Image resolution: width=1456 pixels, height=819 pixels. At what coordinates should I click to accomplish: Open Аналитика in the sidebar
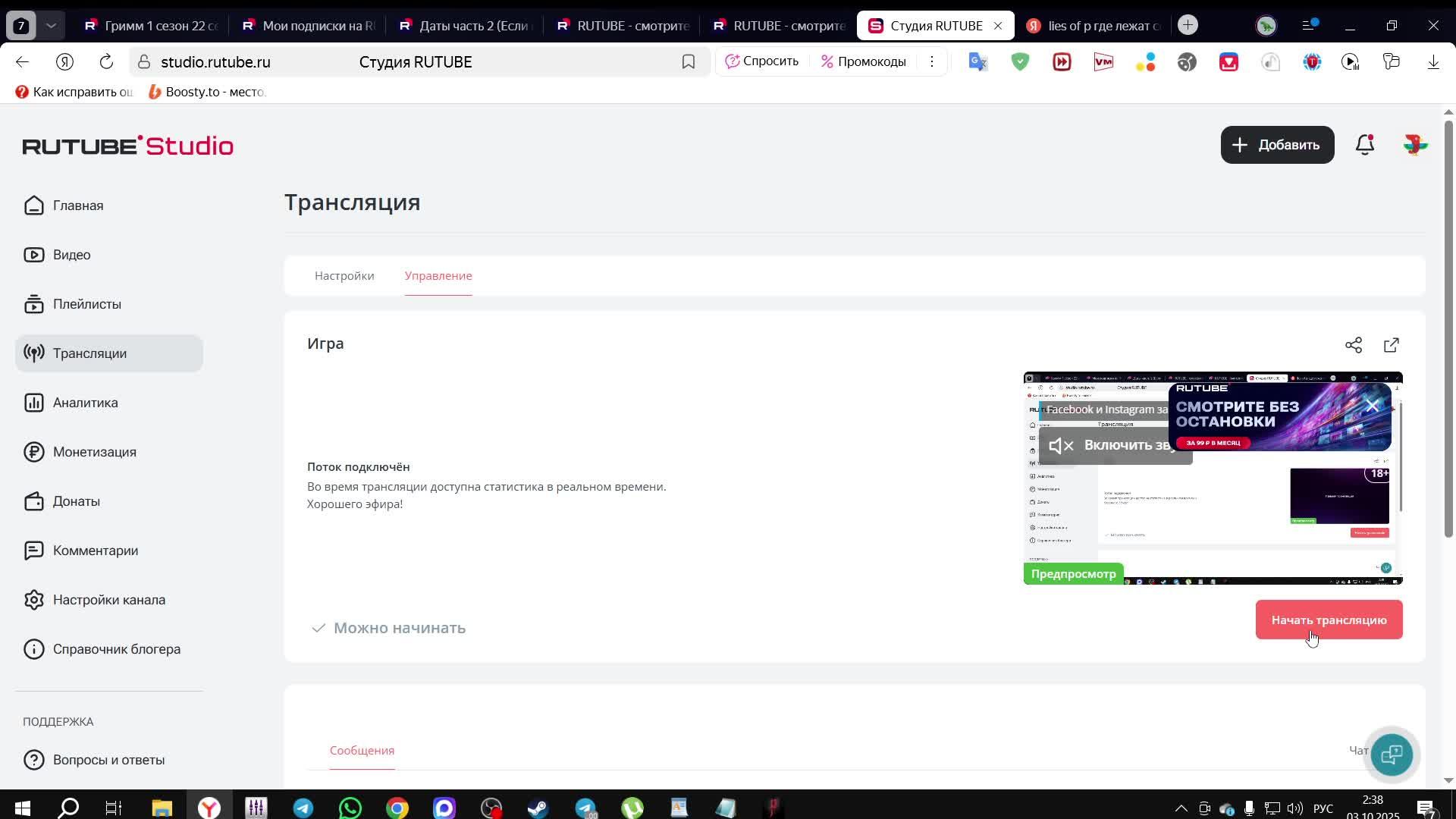click(85, 403)
